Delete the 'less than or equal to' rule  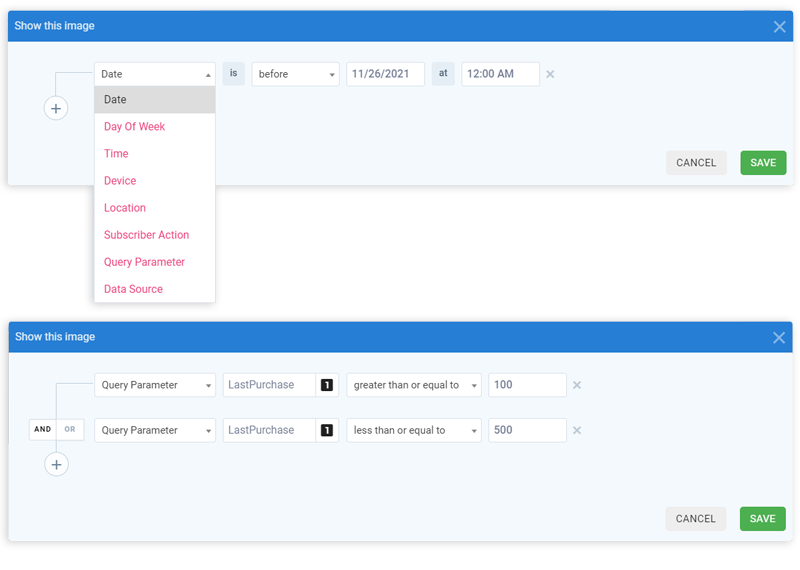click(x=577, y=430)
